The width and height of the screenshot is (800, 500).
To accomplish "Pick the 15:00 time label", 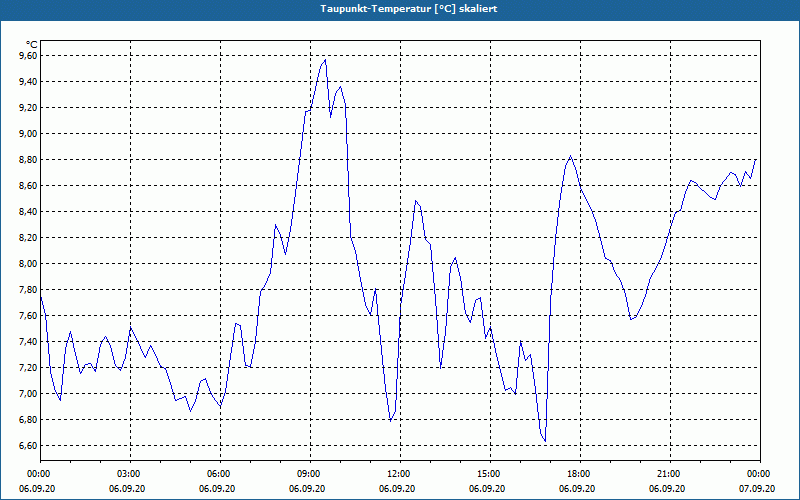I will coord(490,474).
